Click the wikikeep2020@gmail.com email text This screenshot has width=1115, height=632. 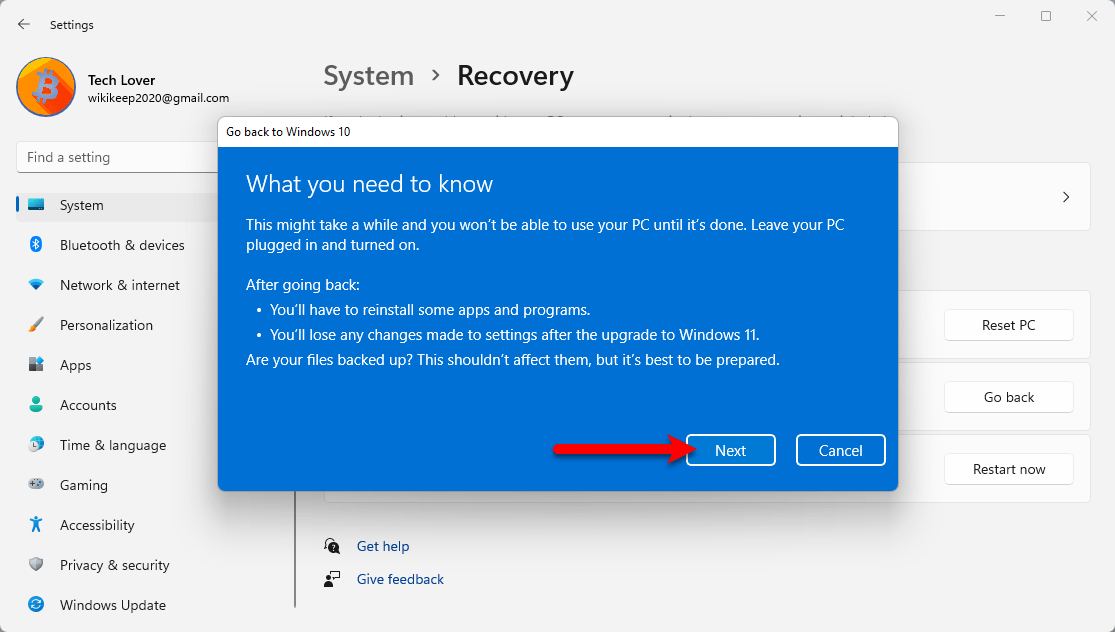[x=159, y=98]
